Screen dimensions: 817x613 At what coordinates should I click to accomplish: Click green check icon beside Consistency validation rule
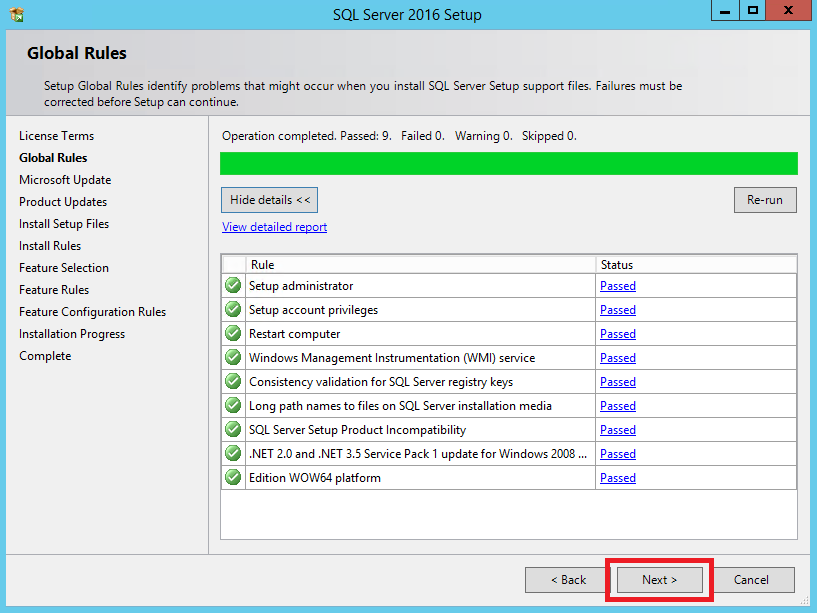pyautogui.click(x=233, y=382)
